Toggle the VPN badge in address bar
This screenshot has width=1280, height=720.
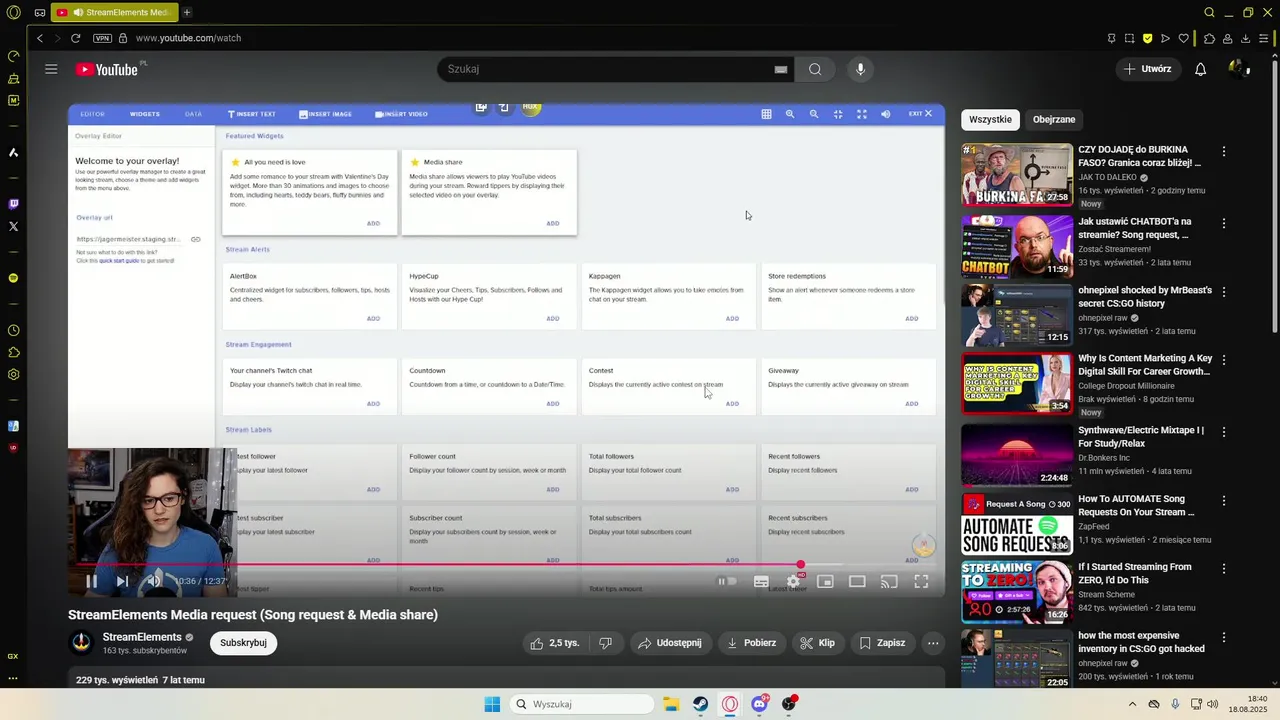tap(102, 38)
